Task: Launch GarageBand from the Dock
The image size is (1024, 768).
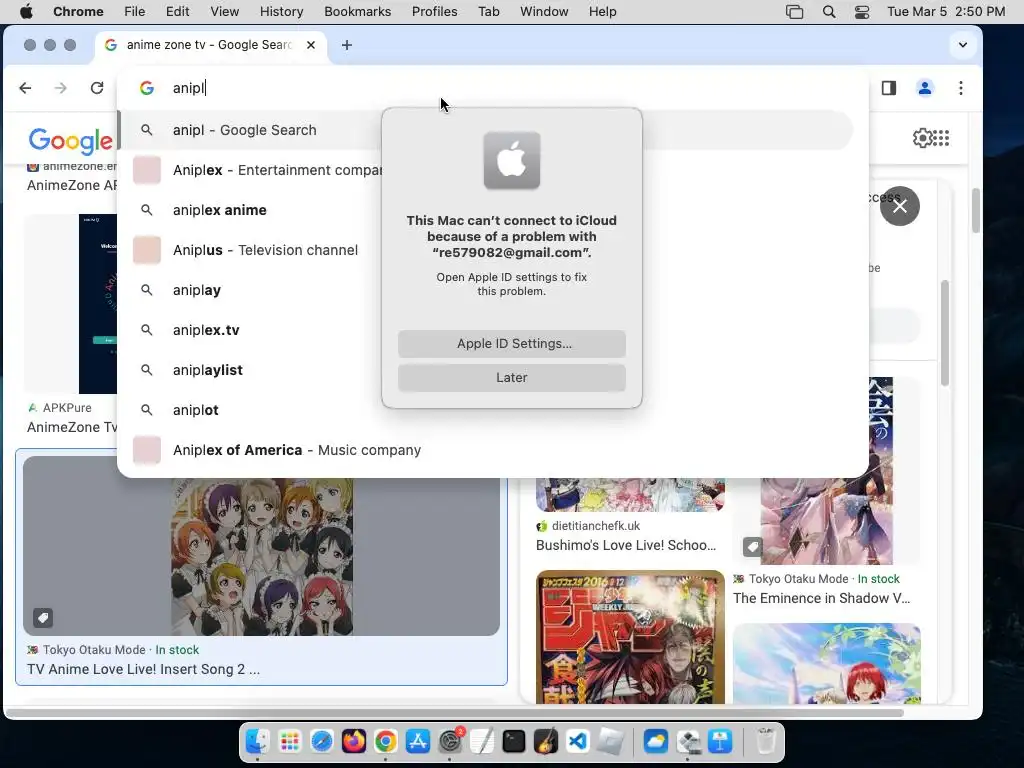Action: 546,742
